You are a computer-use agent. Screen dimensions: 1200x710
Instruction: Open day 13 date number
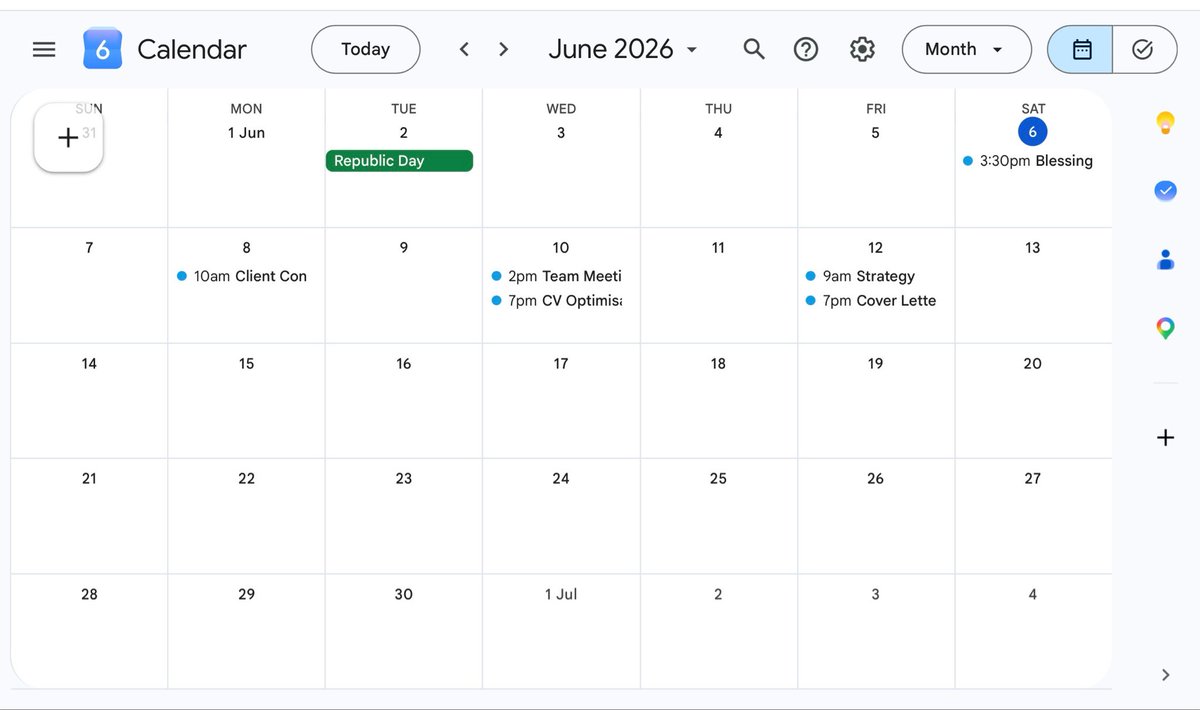point(1032,248)
